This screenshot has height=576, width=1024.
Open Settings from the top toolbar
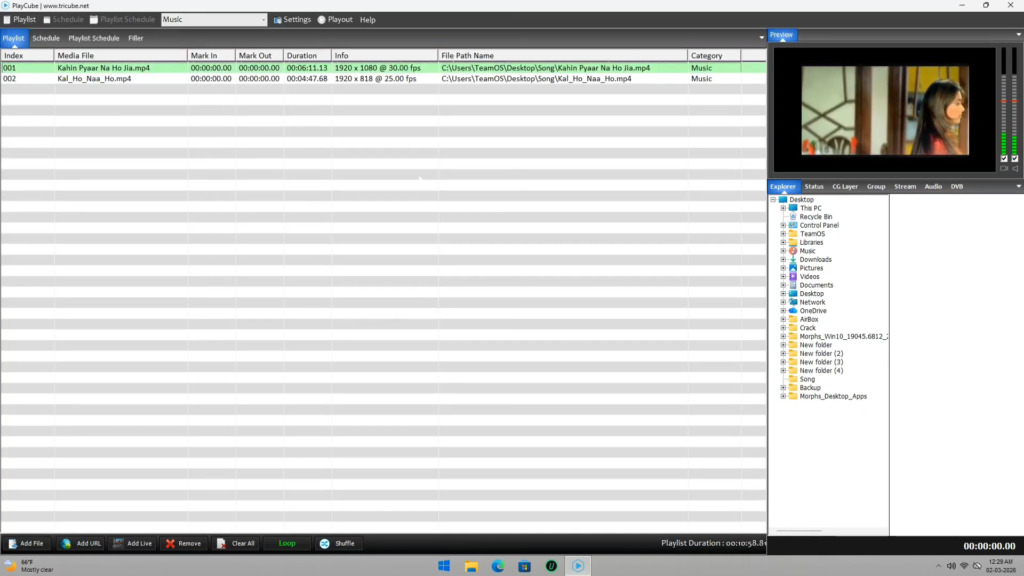(x=292, y=20)
